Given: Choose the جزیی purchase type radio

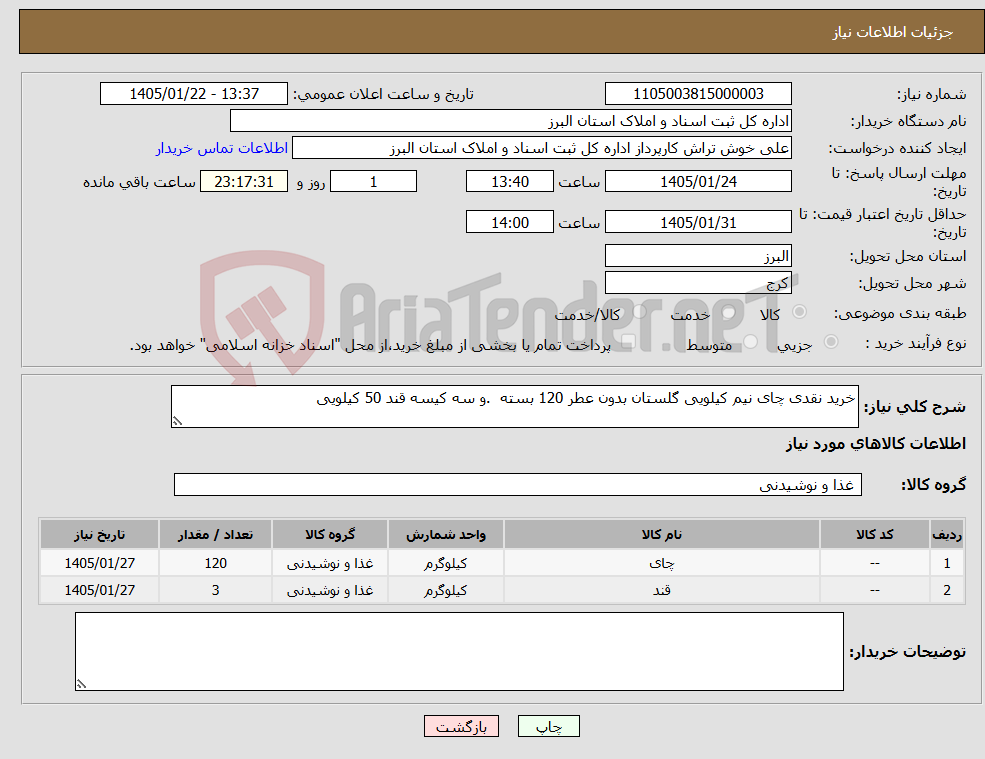Looking at the screenshot, I should coord(830,342).
